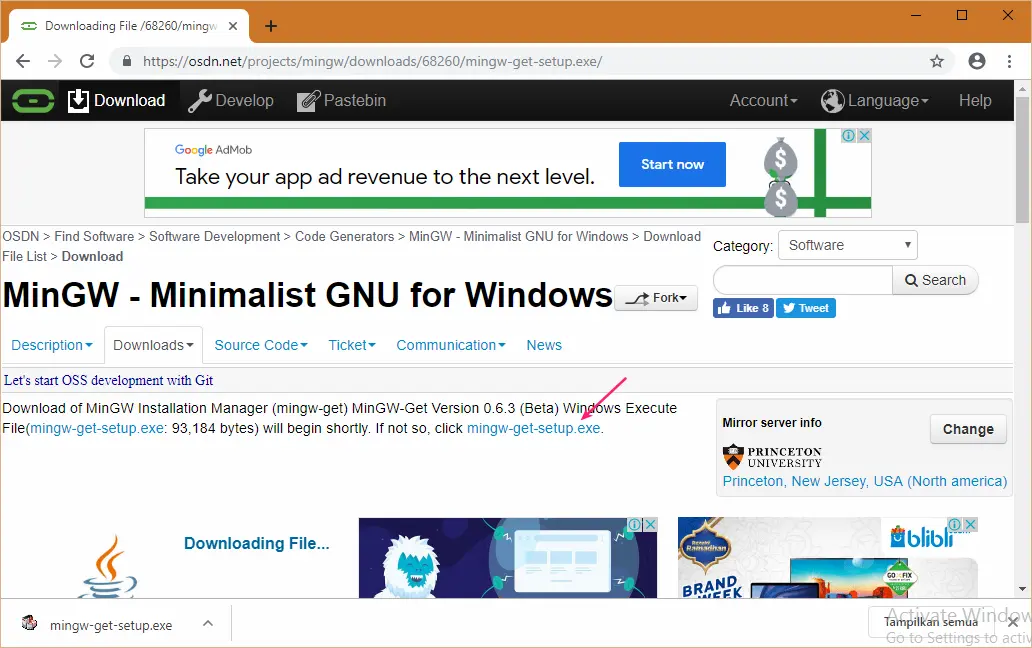Close the downloads bar
The width and height of the screenshot is (1032, 648).
(1013, 622)
